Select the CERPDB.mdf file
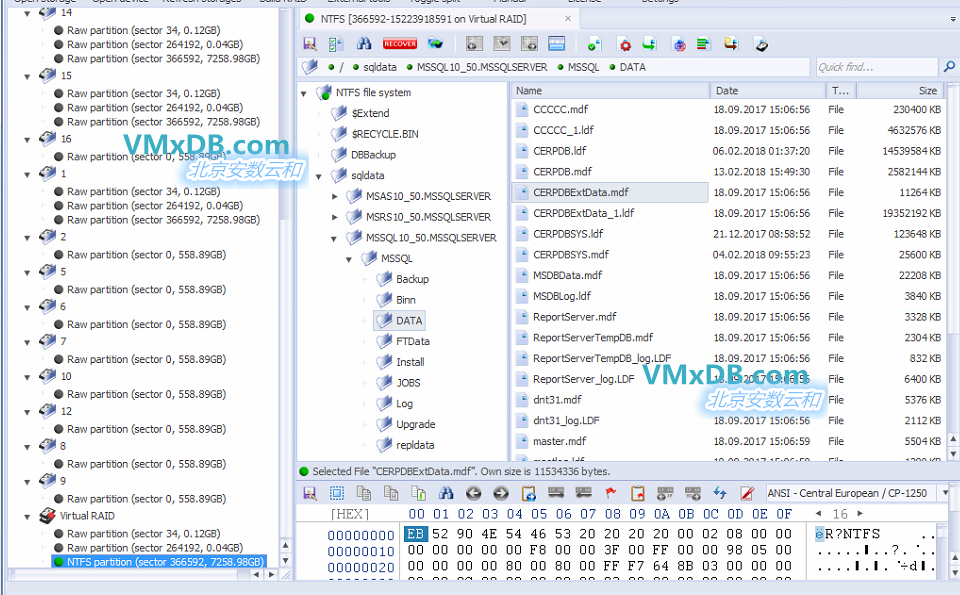This screenshot has height=595, width=960. (x=562, y=171)
